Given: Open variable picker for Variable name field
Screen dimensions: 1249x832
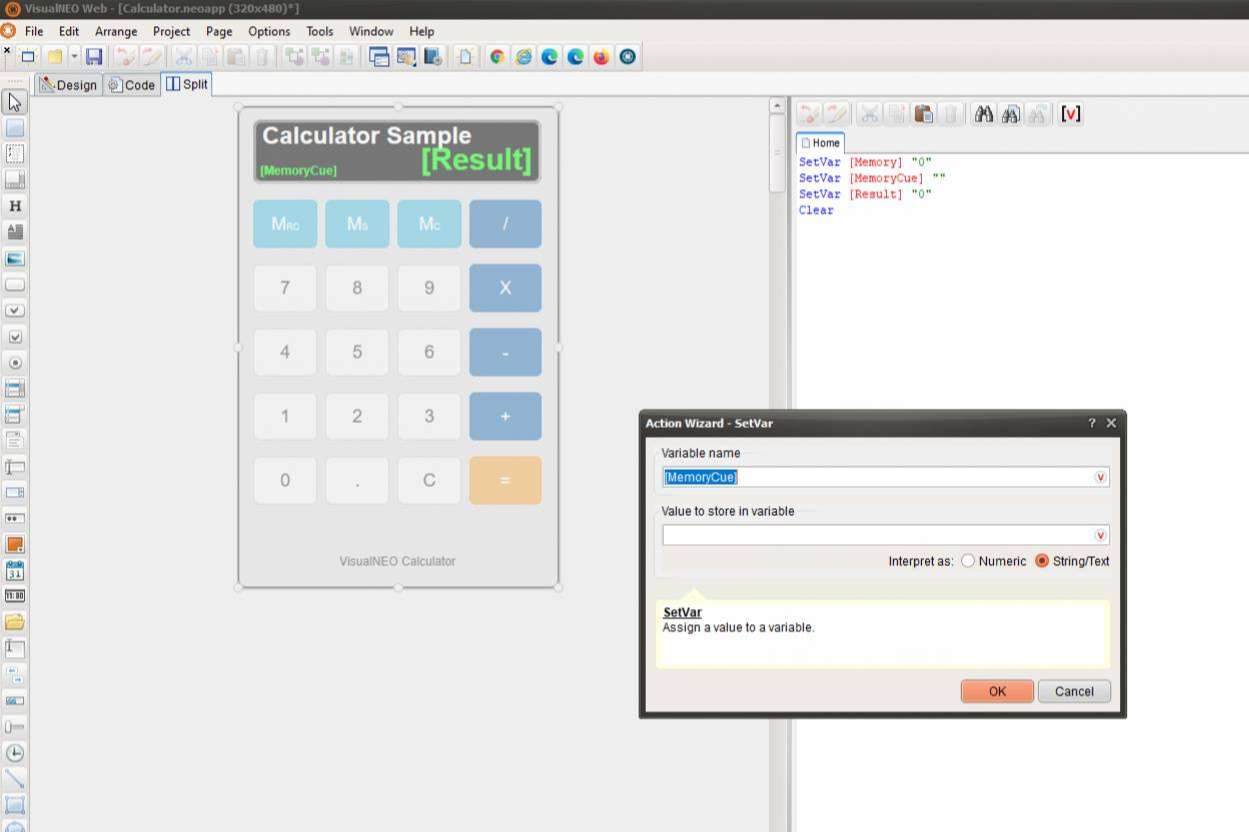Looking at the screenshot, I should click(x=1101, y=478).
